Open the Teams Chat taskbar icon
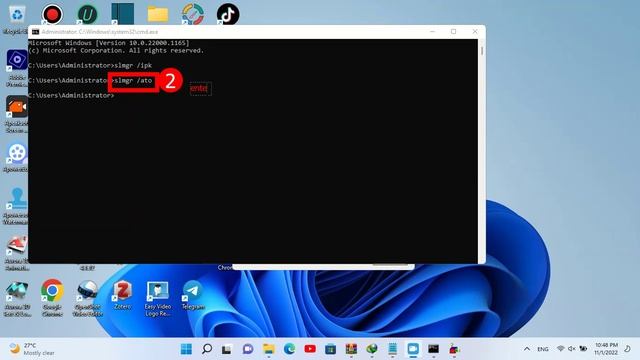Viewport: 640px width, 360px height. (x=248, y=349)
